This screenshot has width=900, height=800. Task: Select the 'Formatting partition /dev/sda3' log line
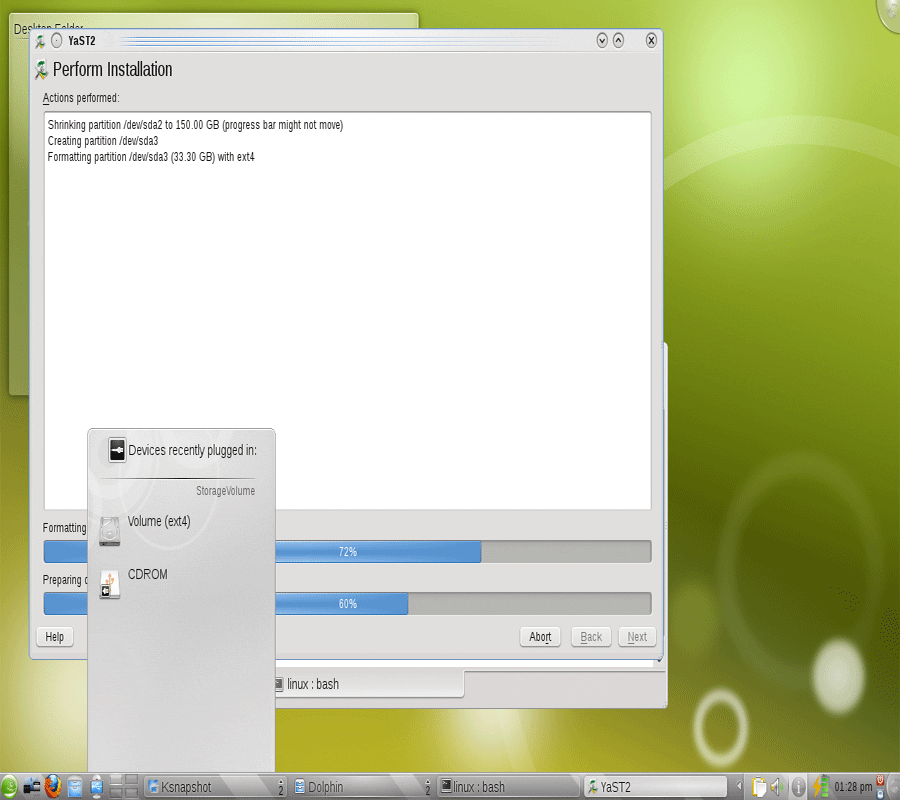tap(151, 157)
